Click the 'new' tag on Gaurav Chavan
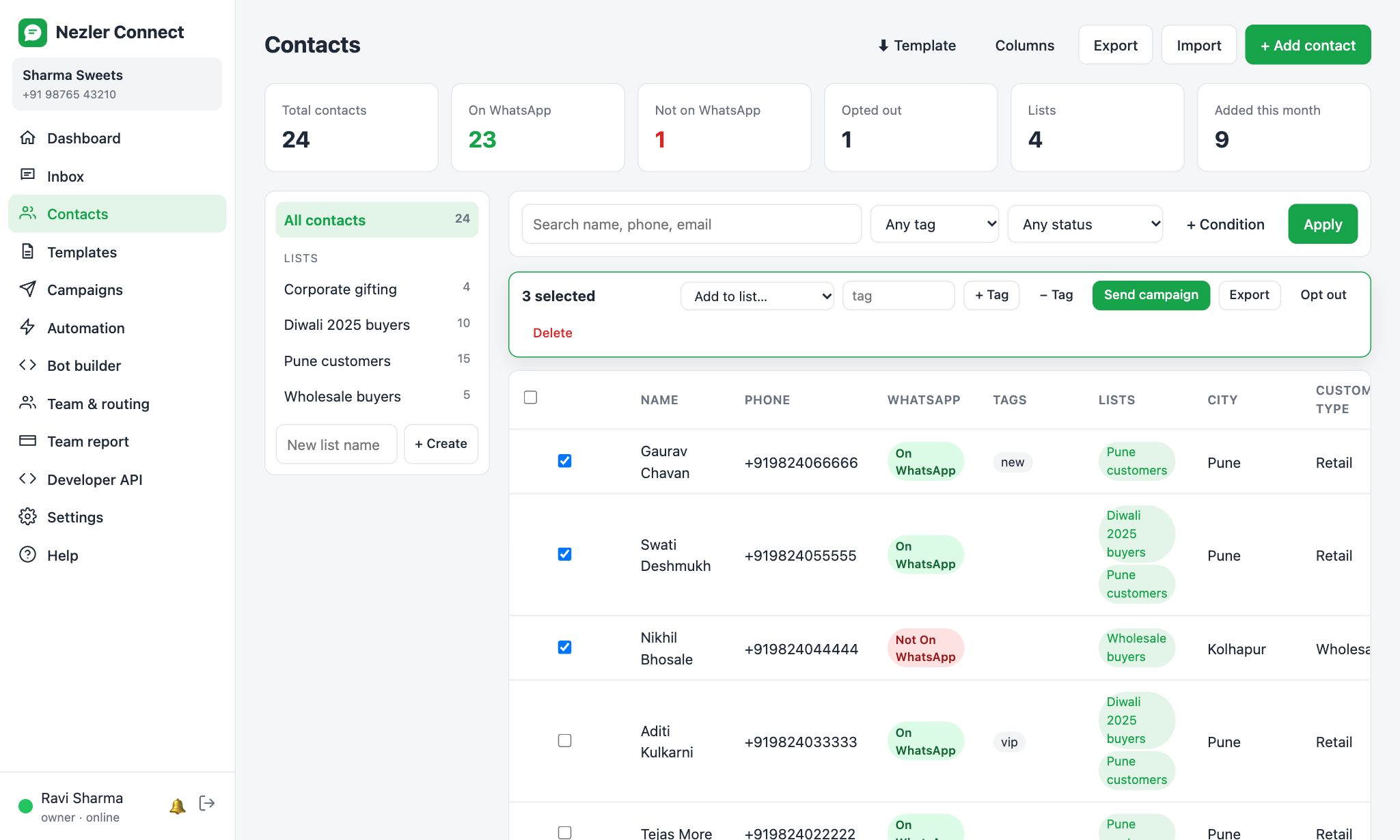The width and height of the screenshot is (1400, 840). pyautogui.click(x=1013, y=462)
